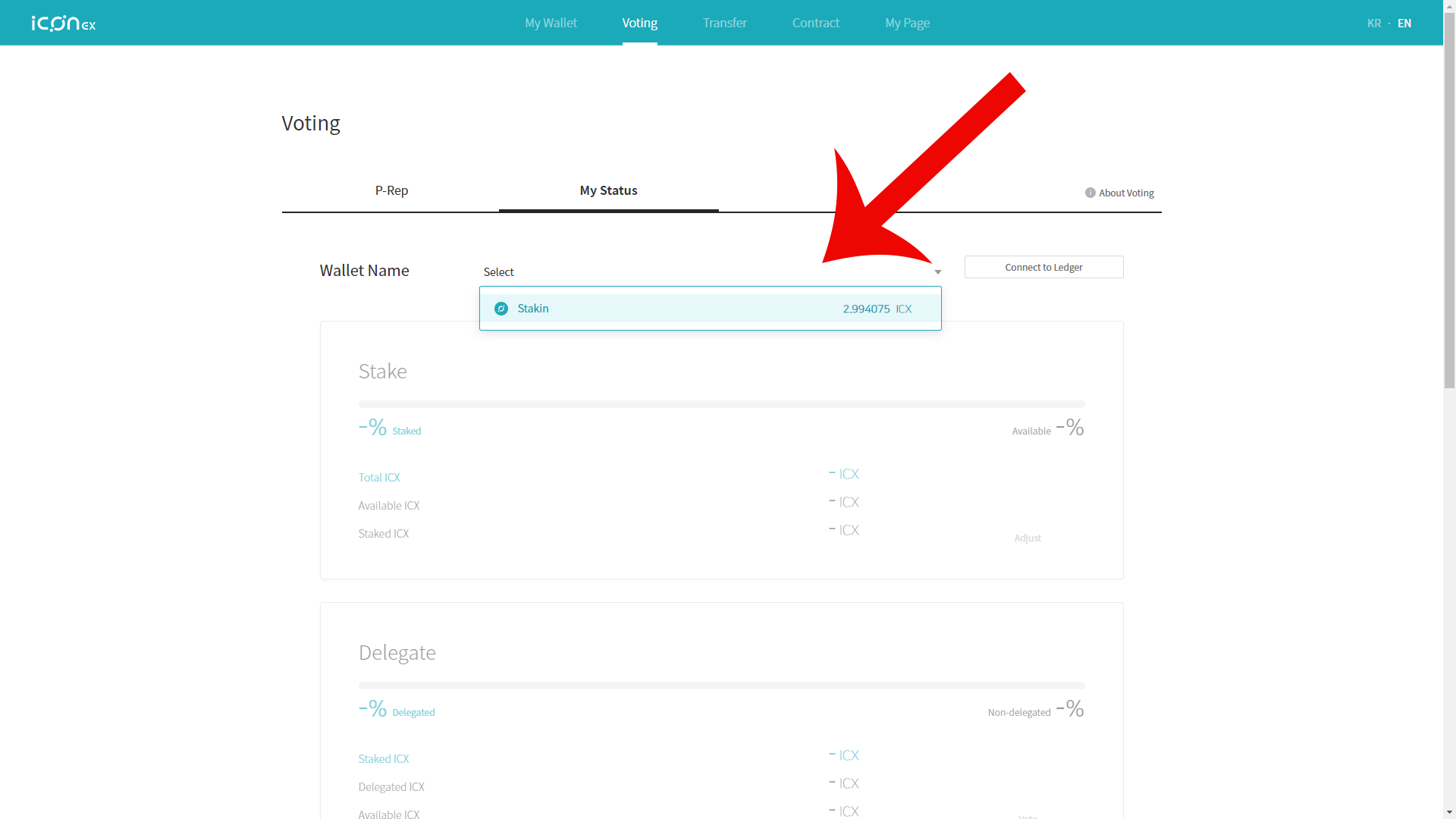1456x819 pixels.
Task: Open My Page from navigation
Action: [907, 23]
